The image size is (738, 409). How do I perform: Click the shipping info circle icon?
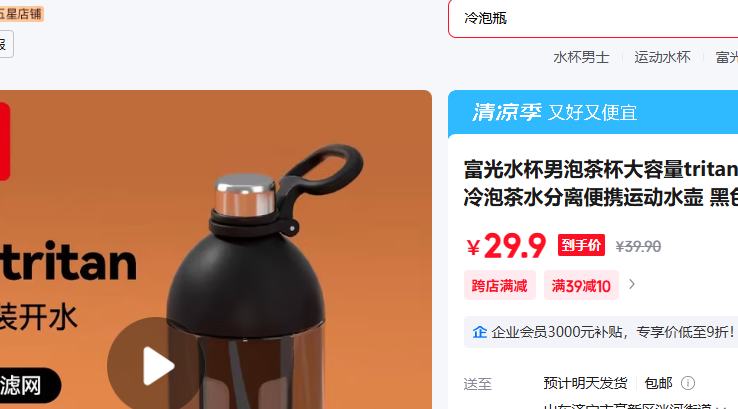(x=688, y=383)
